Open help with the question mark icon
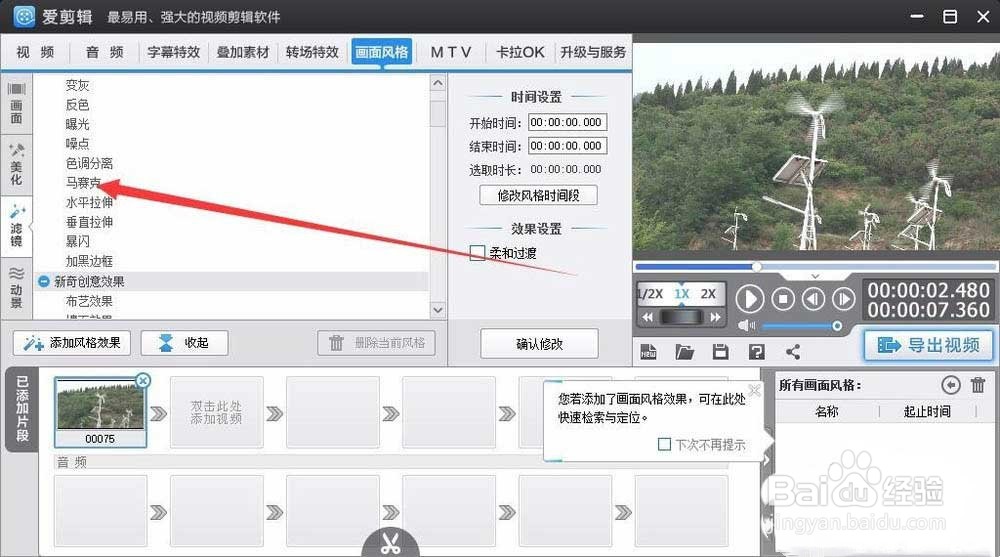 756,352
